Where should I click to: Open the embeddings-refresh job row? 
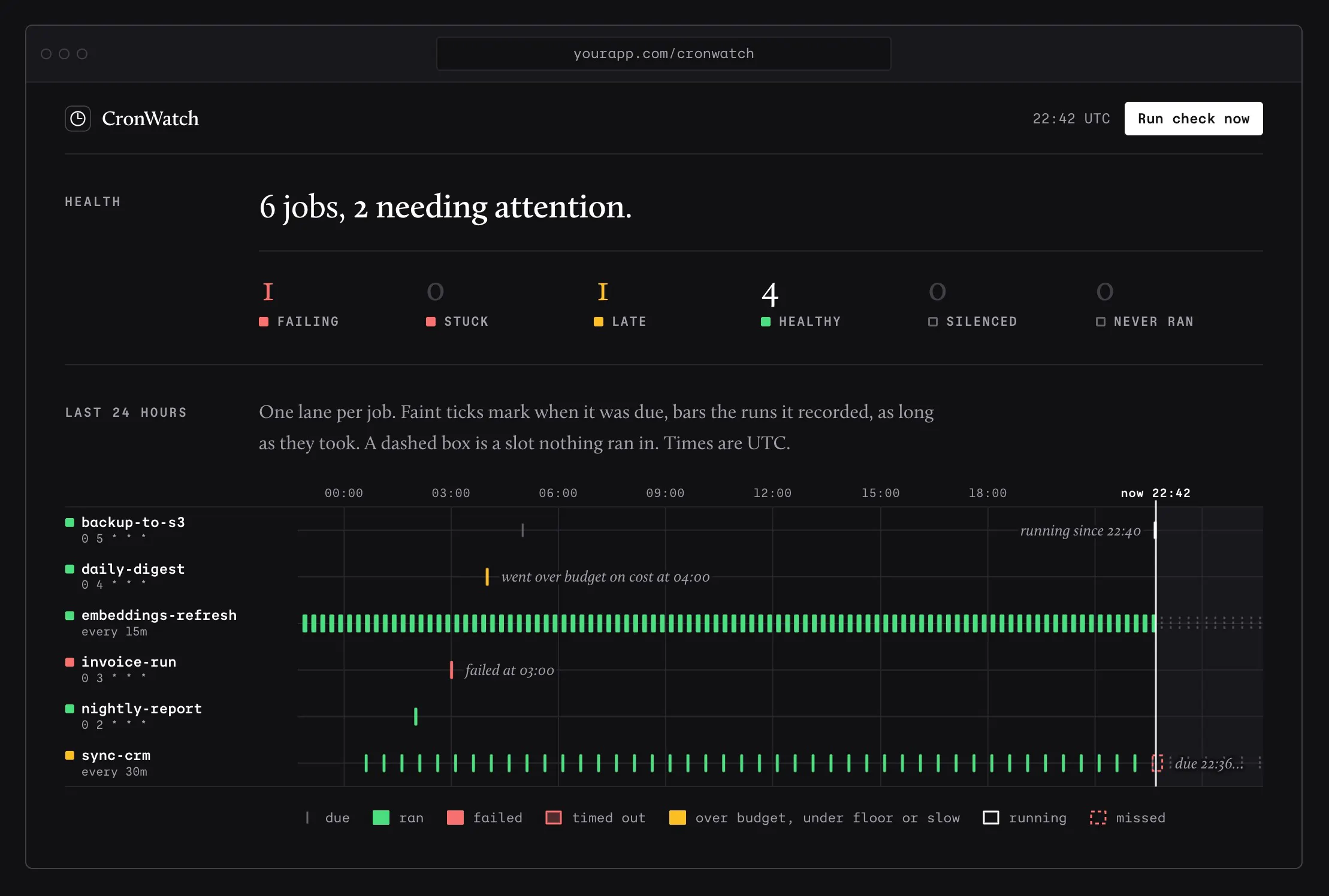(664, 623)
